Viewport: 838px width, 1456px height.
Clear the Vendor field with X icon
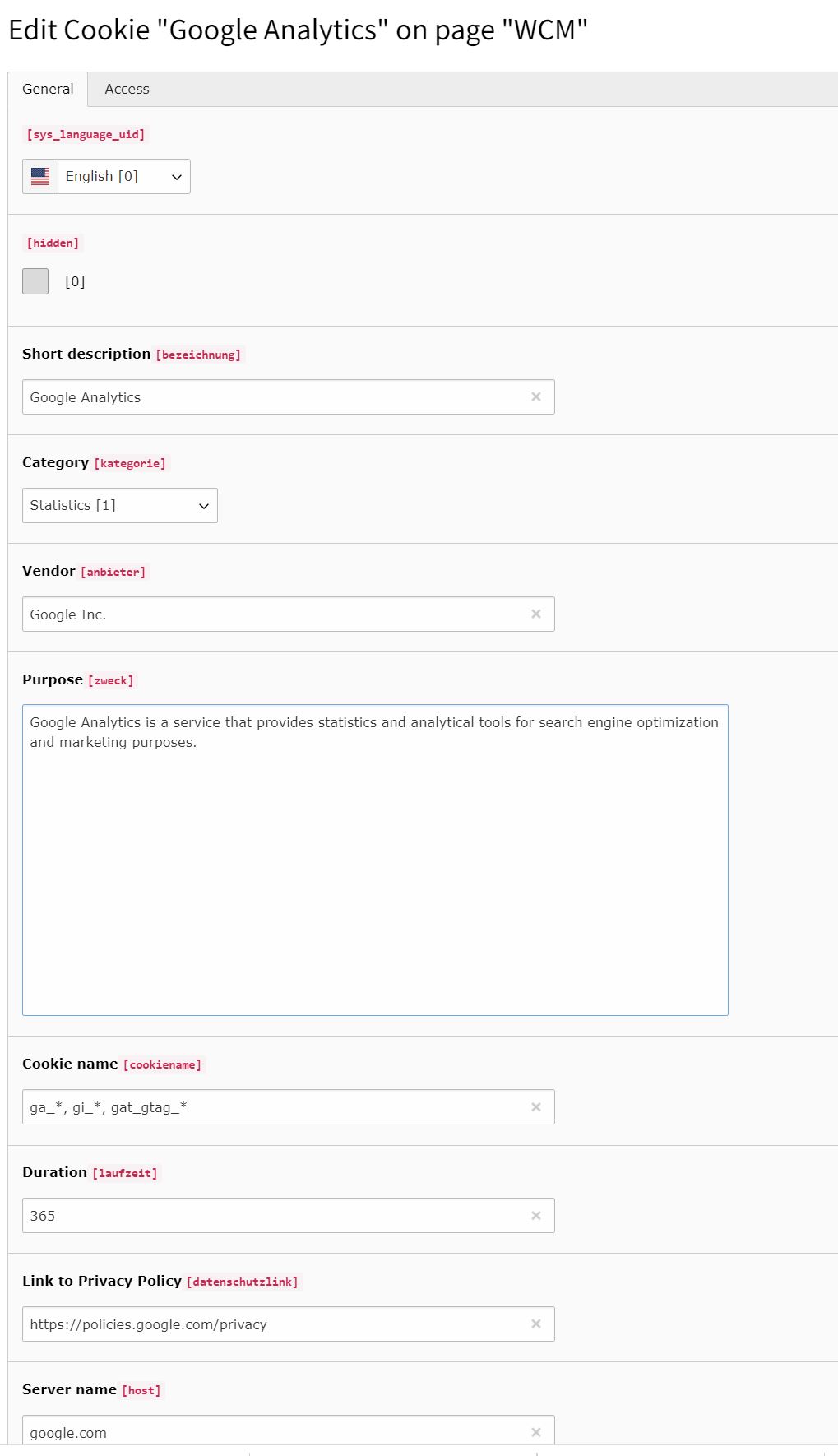[536, 614]
